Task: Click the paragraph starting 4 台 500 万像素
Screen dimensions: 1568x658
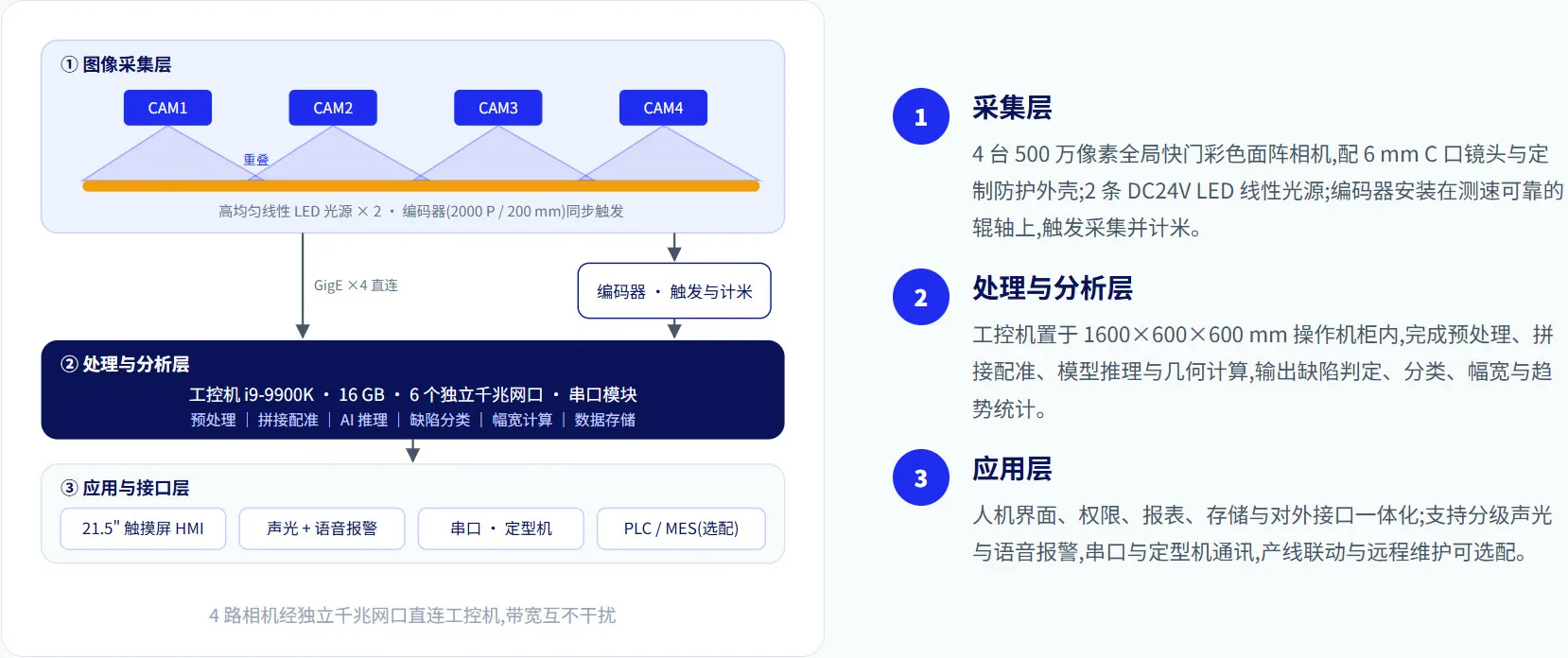Action: click(1267, 191)
